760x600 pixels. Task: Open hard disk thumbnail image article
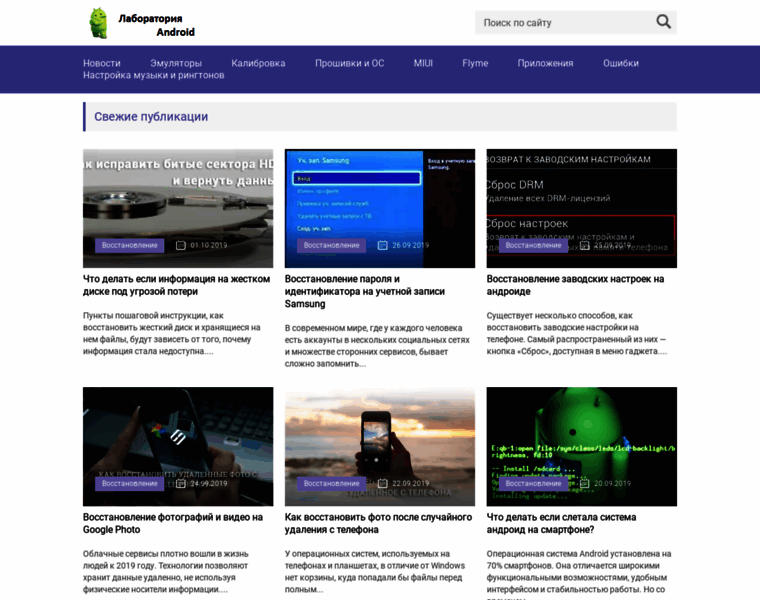coord(178,208)
